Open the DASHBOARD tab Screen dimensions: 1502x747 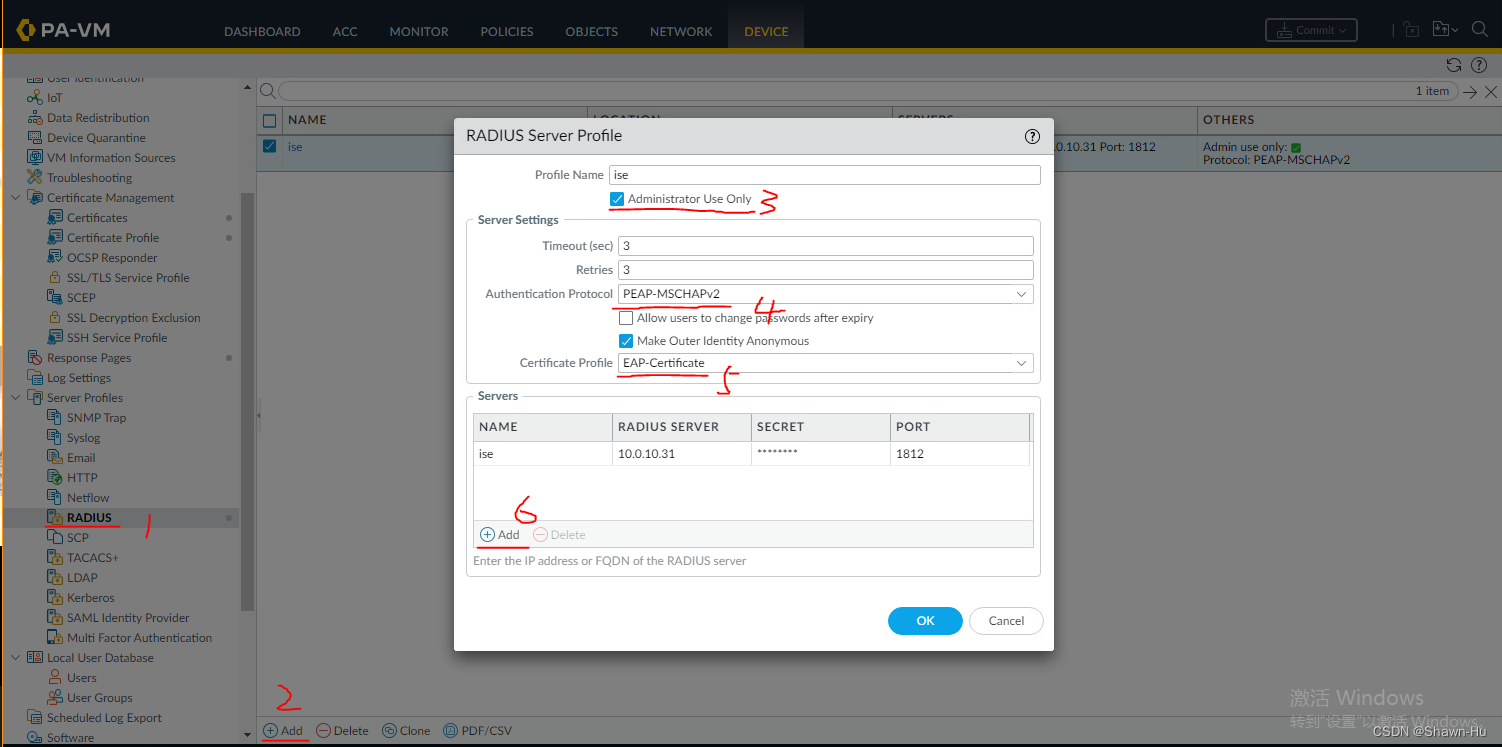tap(262, 31)
